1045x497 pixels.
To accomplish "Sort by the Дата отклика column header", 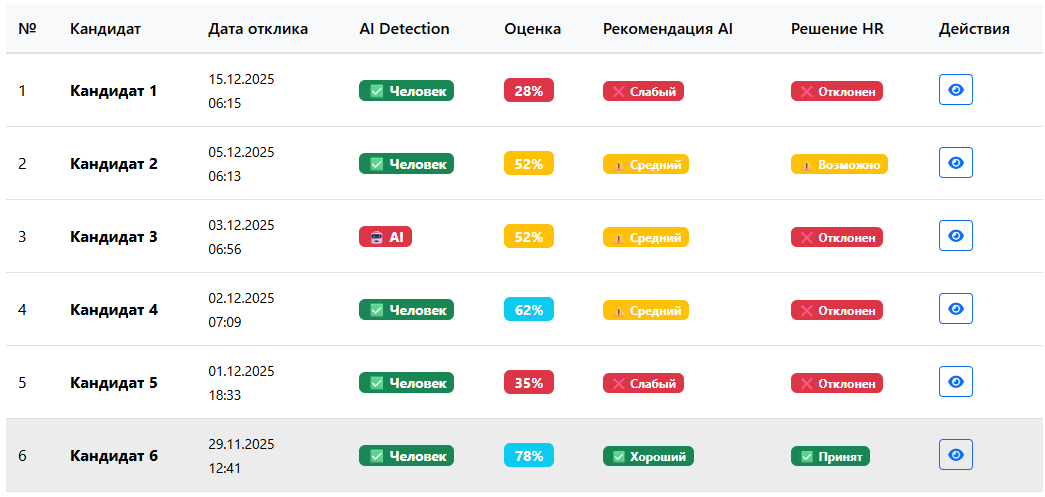I will (x=258, y=29).
